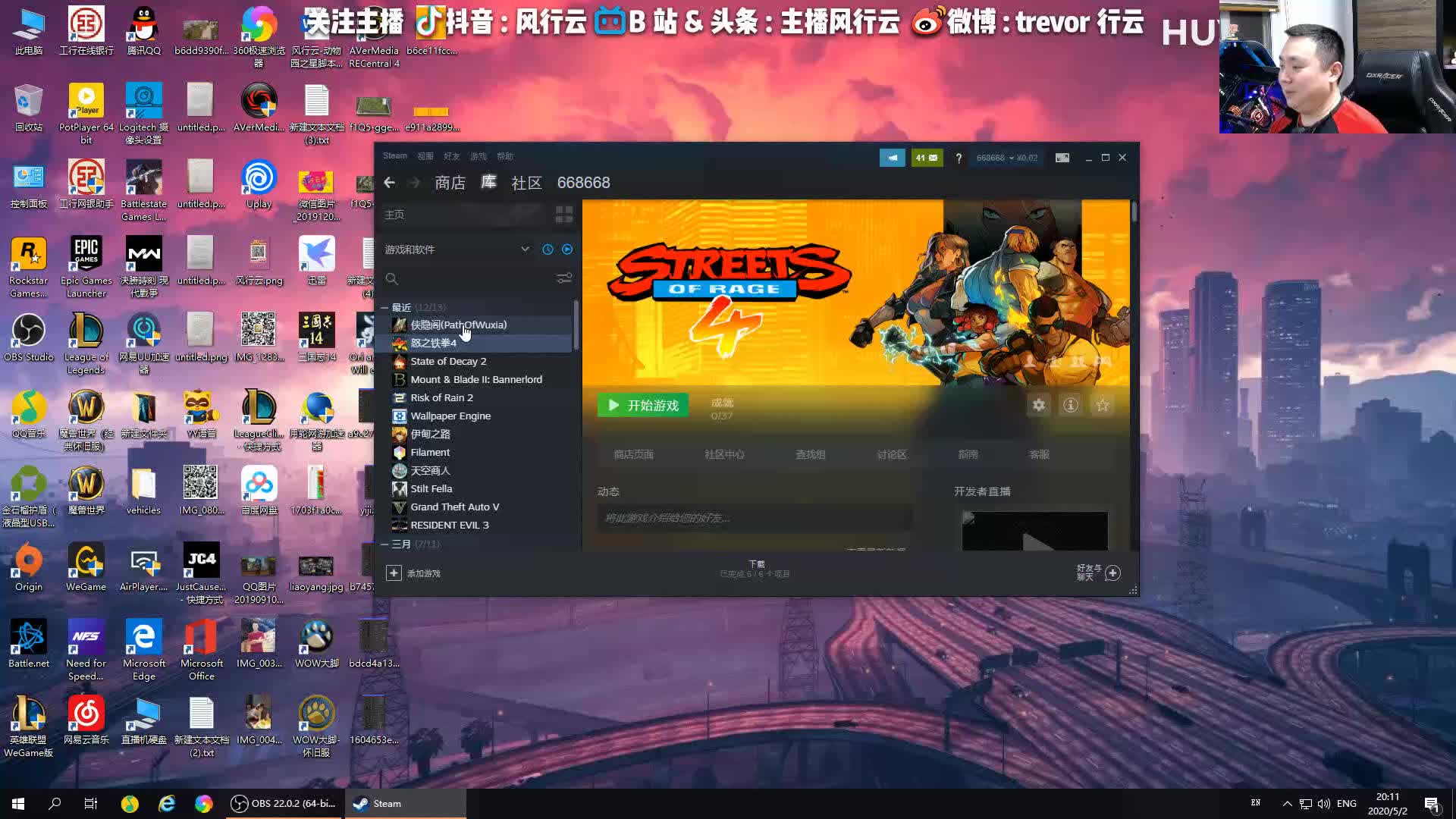
Task: Open 开始游戏 (Start Game) button
Action: tap(643, 405)
